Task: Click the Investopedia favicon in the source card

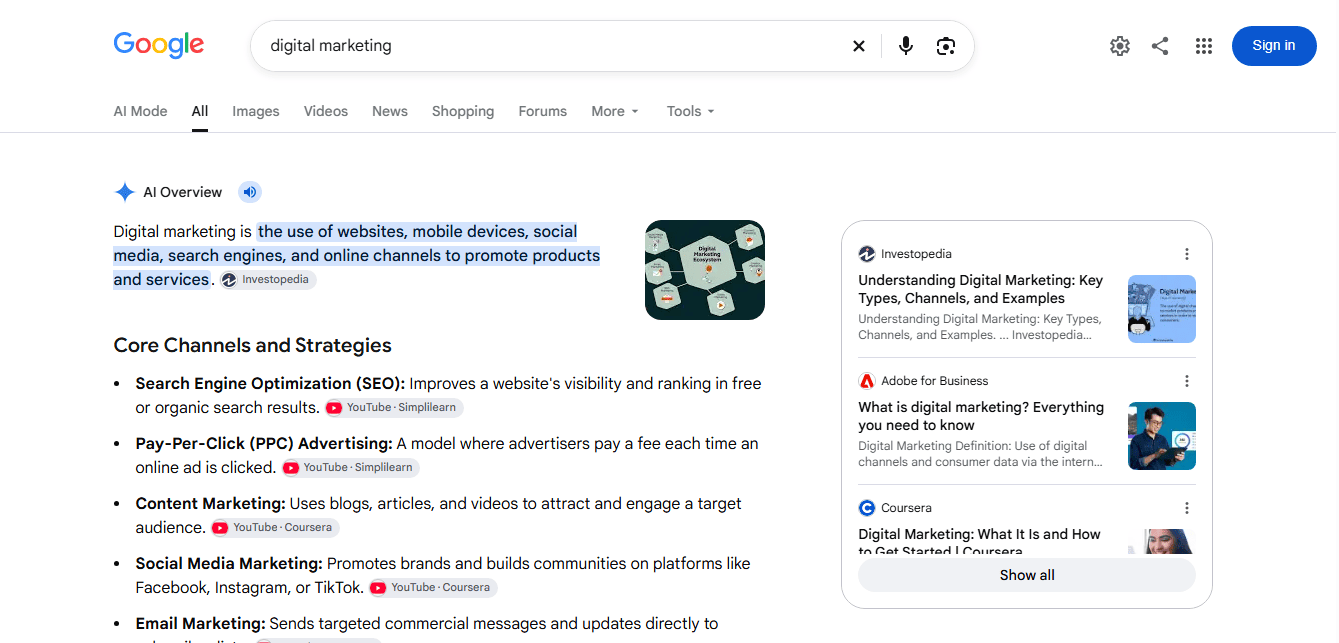Action: click(x=867, y=254)
